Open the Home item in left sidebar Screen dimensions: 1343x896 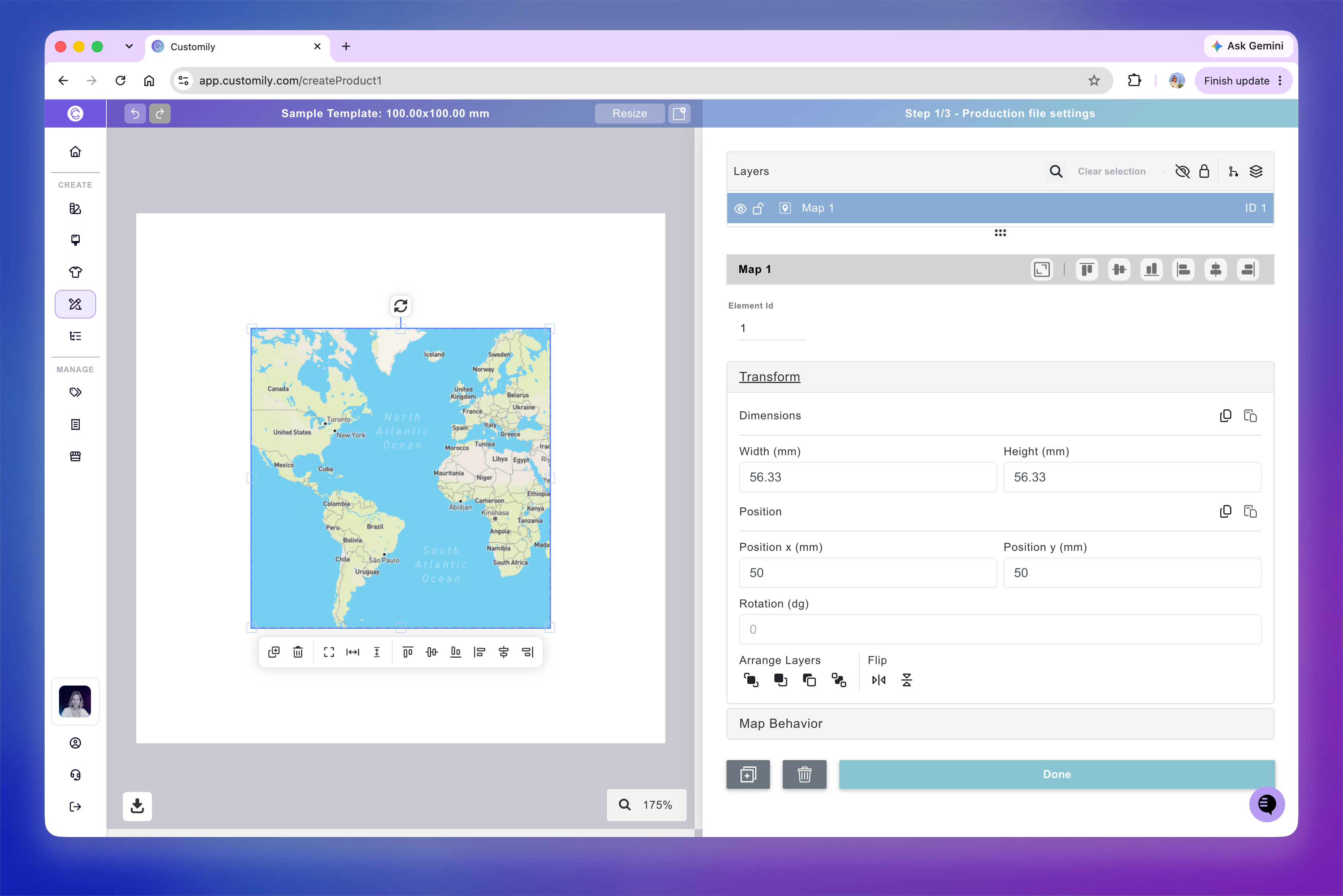[x=75, y=151]
